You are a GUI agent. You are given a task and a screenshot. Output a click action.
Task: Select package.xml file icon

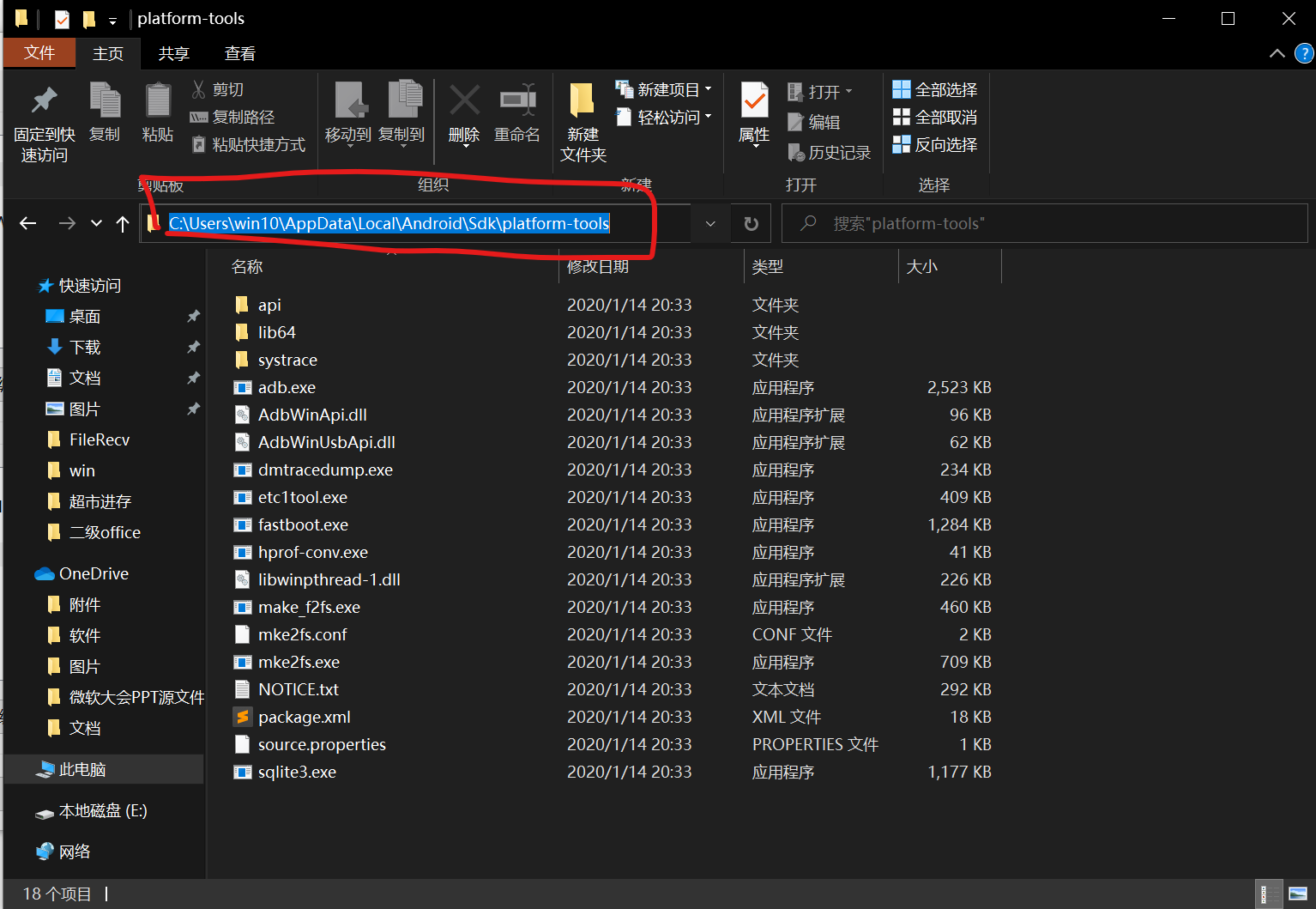[243, 717]
